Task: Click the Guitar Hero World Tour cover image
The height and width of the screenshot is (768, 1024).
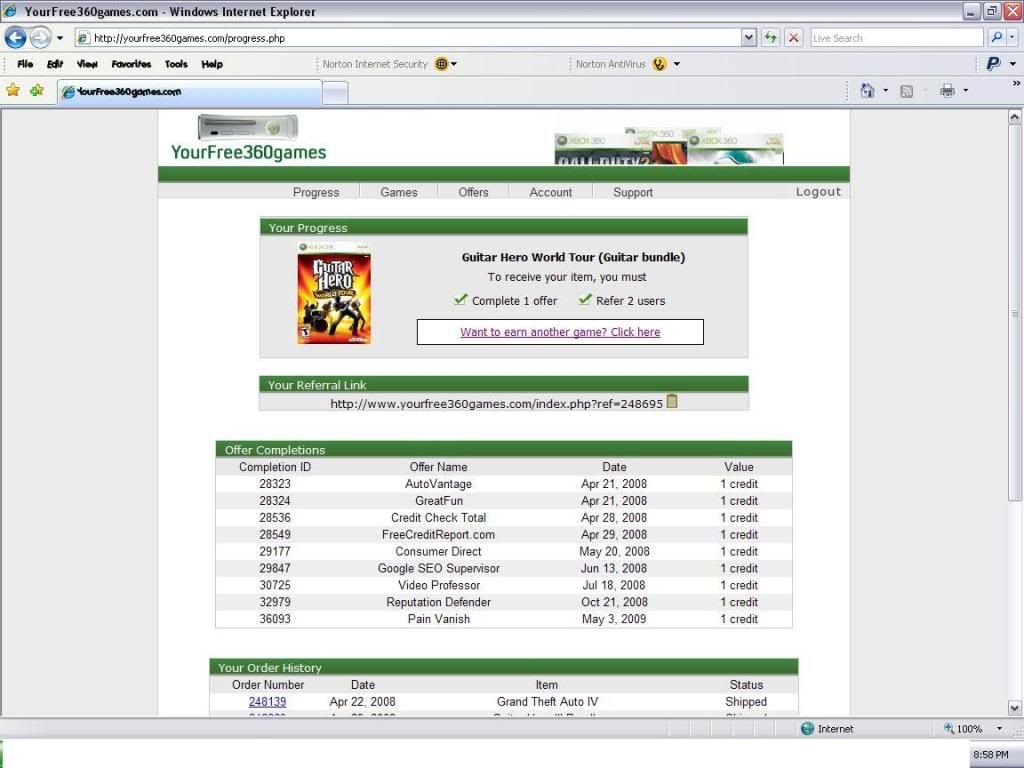Action: [x=334, y=293]
